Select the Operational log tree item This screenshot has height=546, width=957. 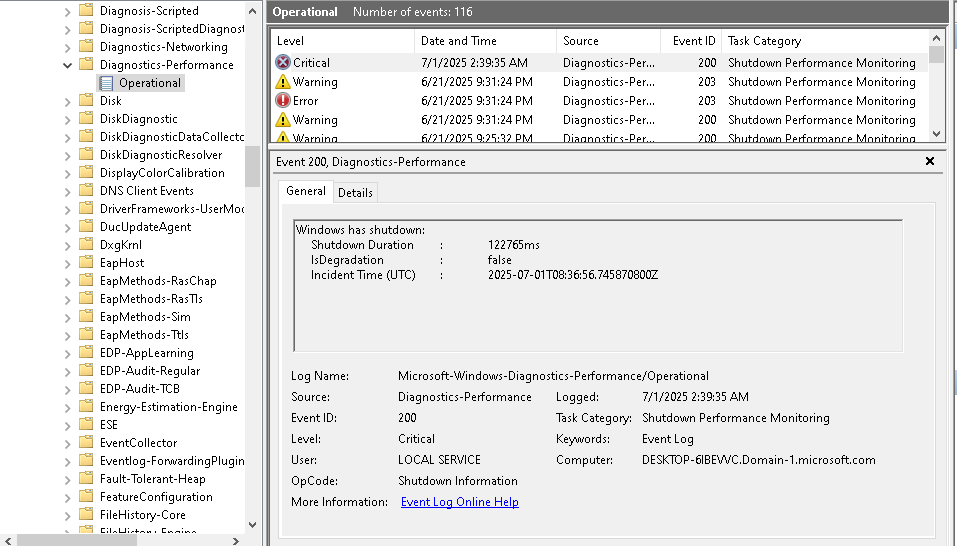coord(150,83)
